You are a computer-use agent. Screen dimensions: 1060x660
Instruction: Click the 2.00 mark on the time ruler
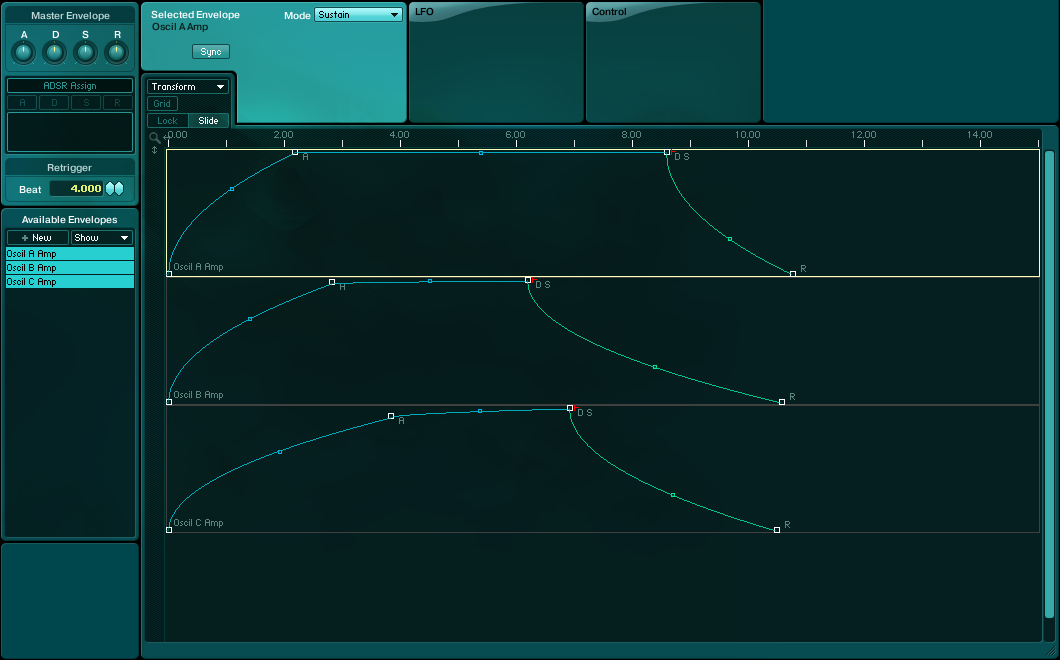tap(283, 135)
